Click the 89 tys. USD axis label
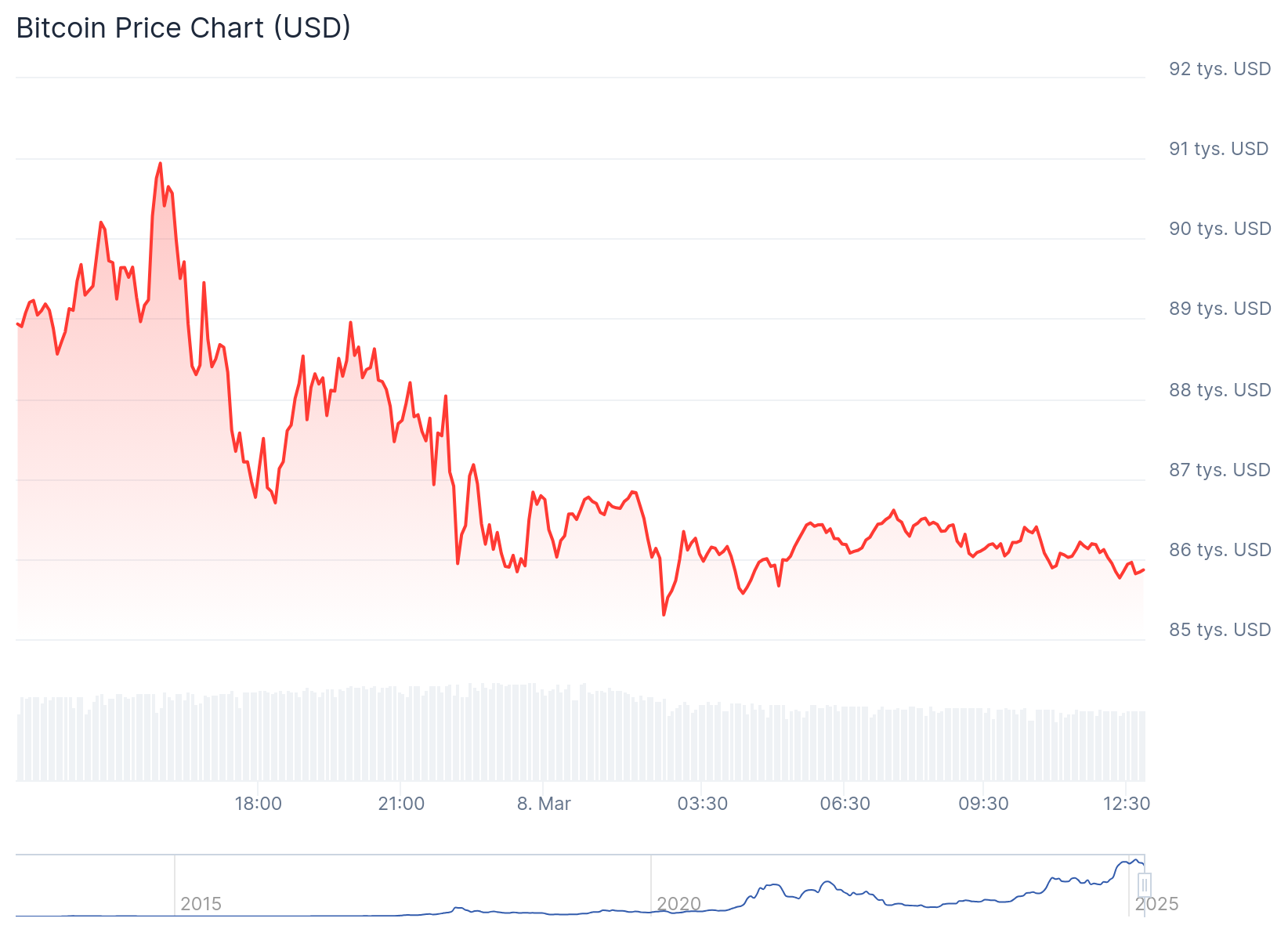Viewport: 1288px width, 940px height. (1220, 309)
